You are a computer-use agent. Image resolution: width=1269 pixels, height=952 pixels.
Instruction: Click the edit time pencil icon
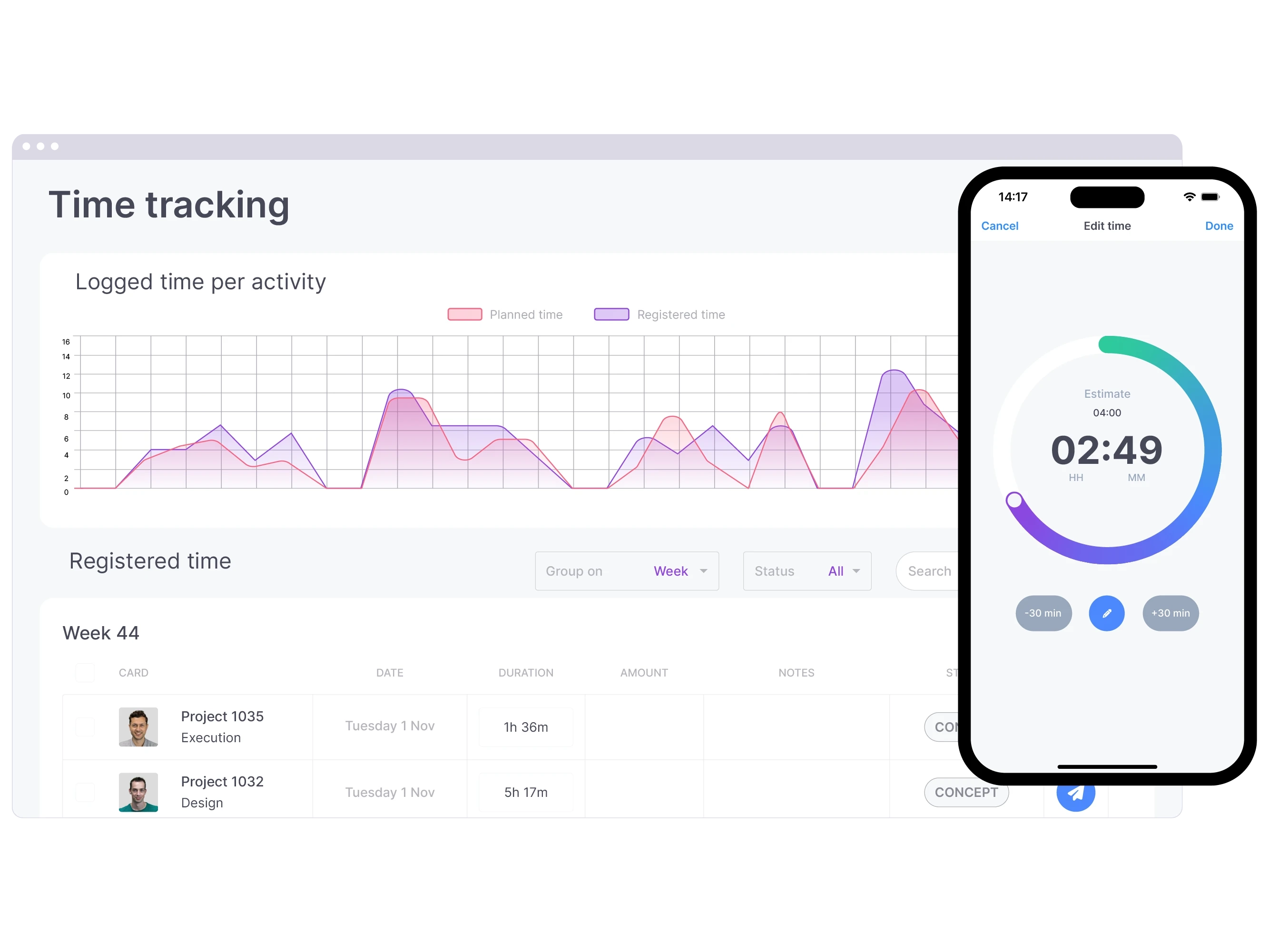1107,613
